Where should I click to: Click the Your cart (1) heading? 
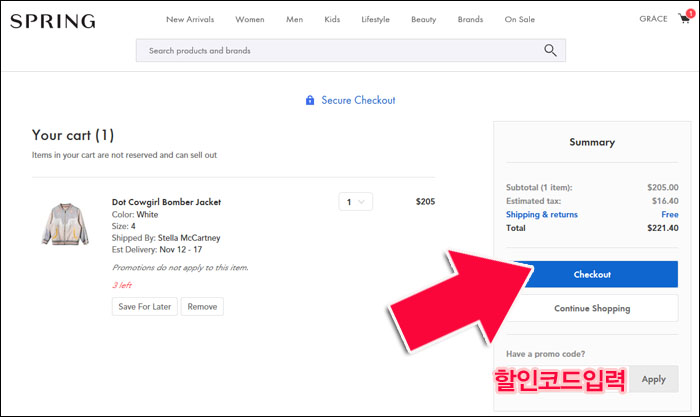point(73,135)
